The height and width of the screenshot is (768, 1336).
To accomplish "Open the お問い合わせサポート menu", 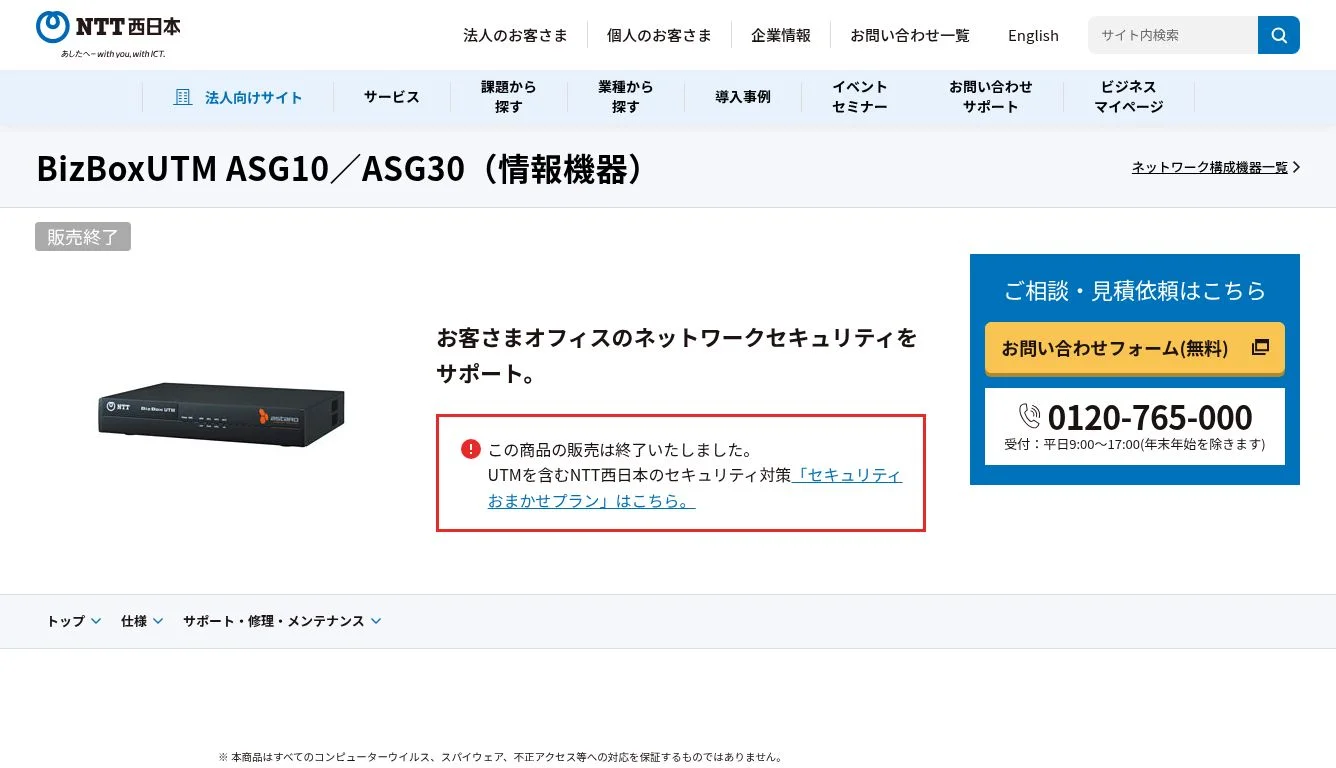I will click(990, 97).
